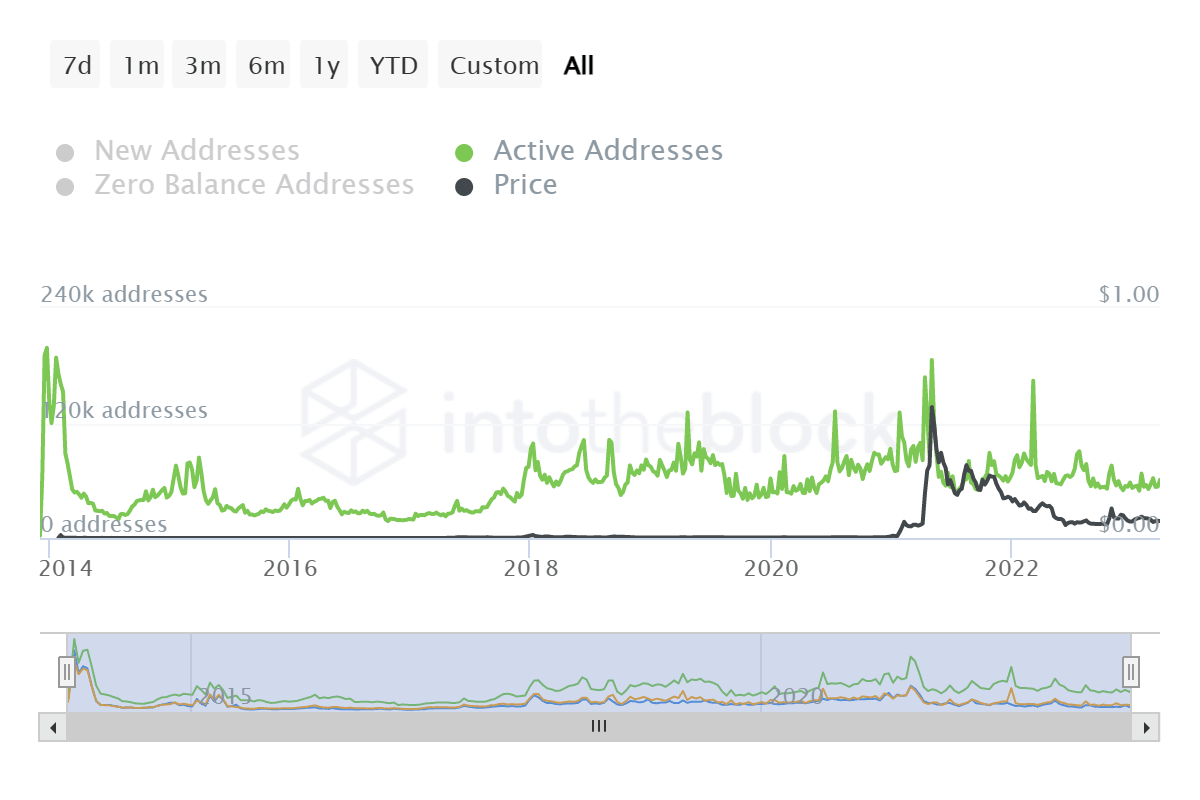
Task: Hide the Zero Balance Addresses series
Action: coord(254,184)
